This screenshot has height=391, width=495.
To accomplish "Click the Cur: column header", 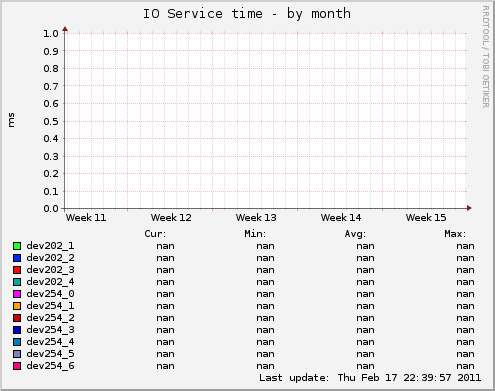I will (x=155, y=234).
